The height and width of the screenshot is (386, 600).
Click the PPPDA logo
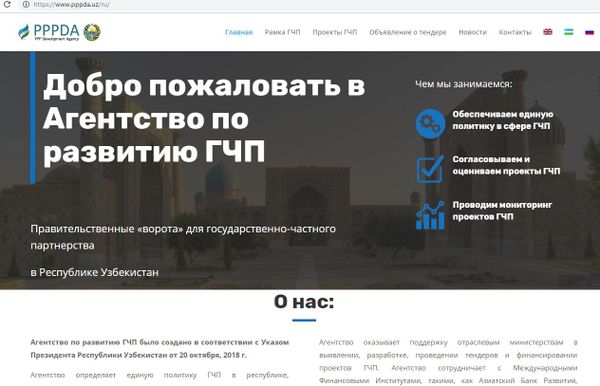pos(49,33)
